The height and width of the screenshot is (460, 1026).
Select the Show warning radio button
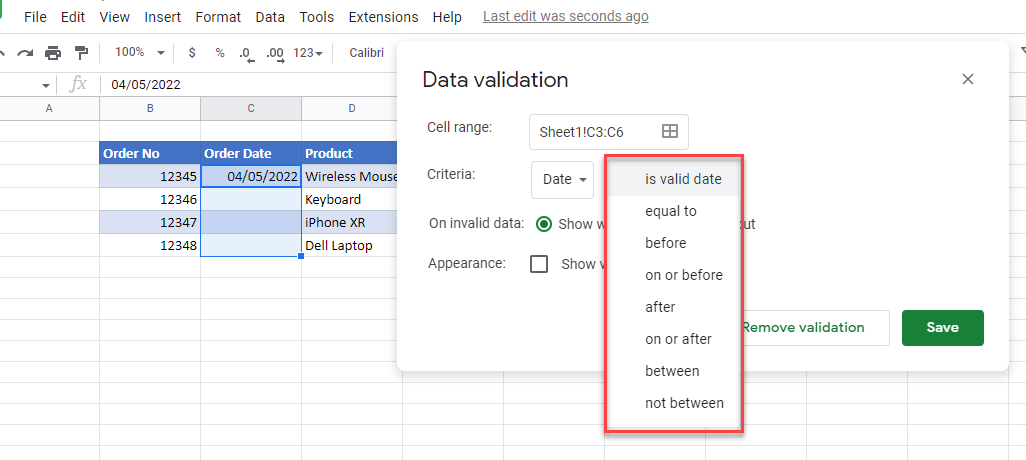point(544,224)
